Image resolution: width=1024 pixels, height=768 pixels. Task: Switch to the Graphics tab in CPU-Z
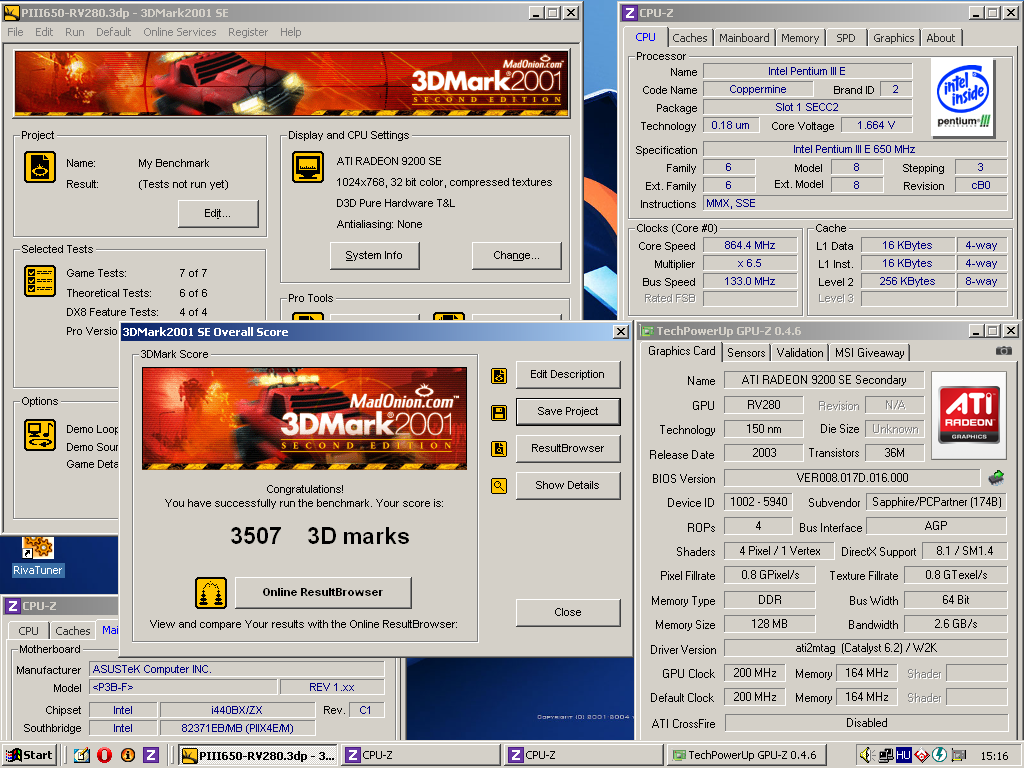pyautogui.click(x=893, y=38)
